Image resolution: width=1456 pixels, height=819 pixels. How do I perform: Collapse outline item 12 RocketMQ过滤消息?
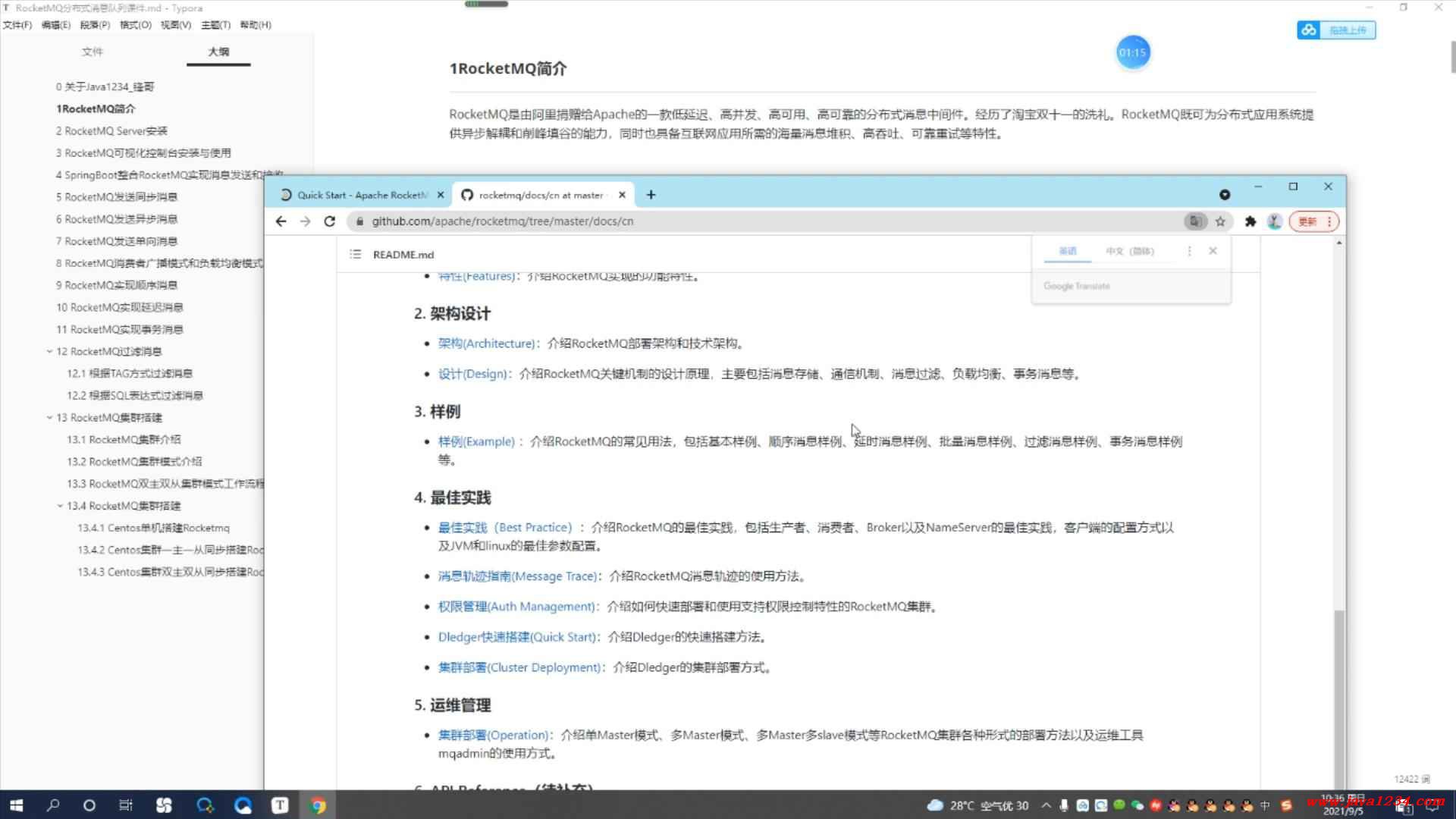49,352
